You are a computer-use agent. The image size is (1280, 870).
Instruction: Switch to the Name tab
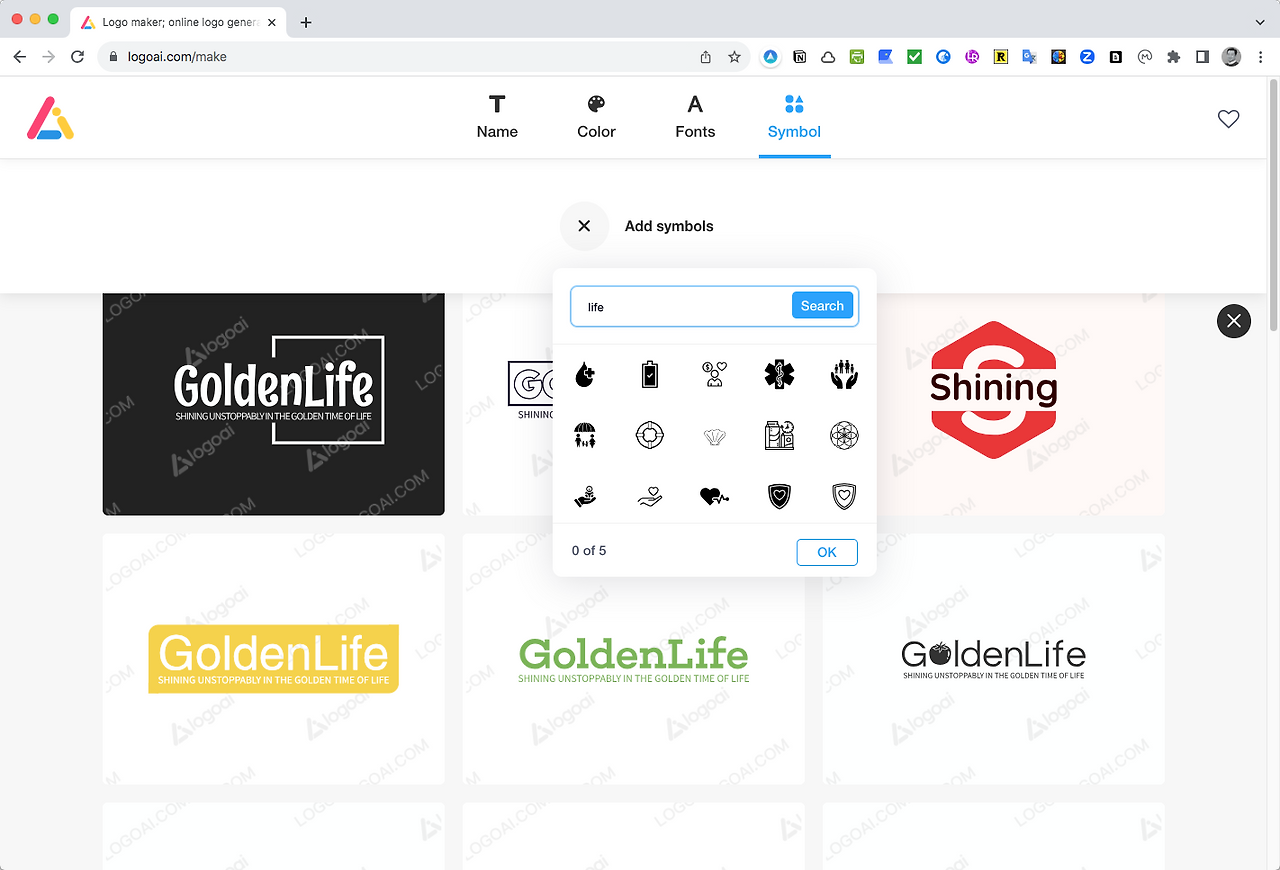pyautogui.click(x=497, y=117)
